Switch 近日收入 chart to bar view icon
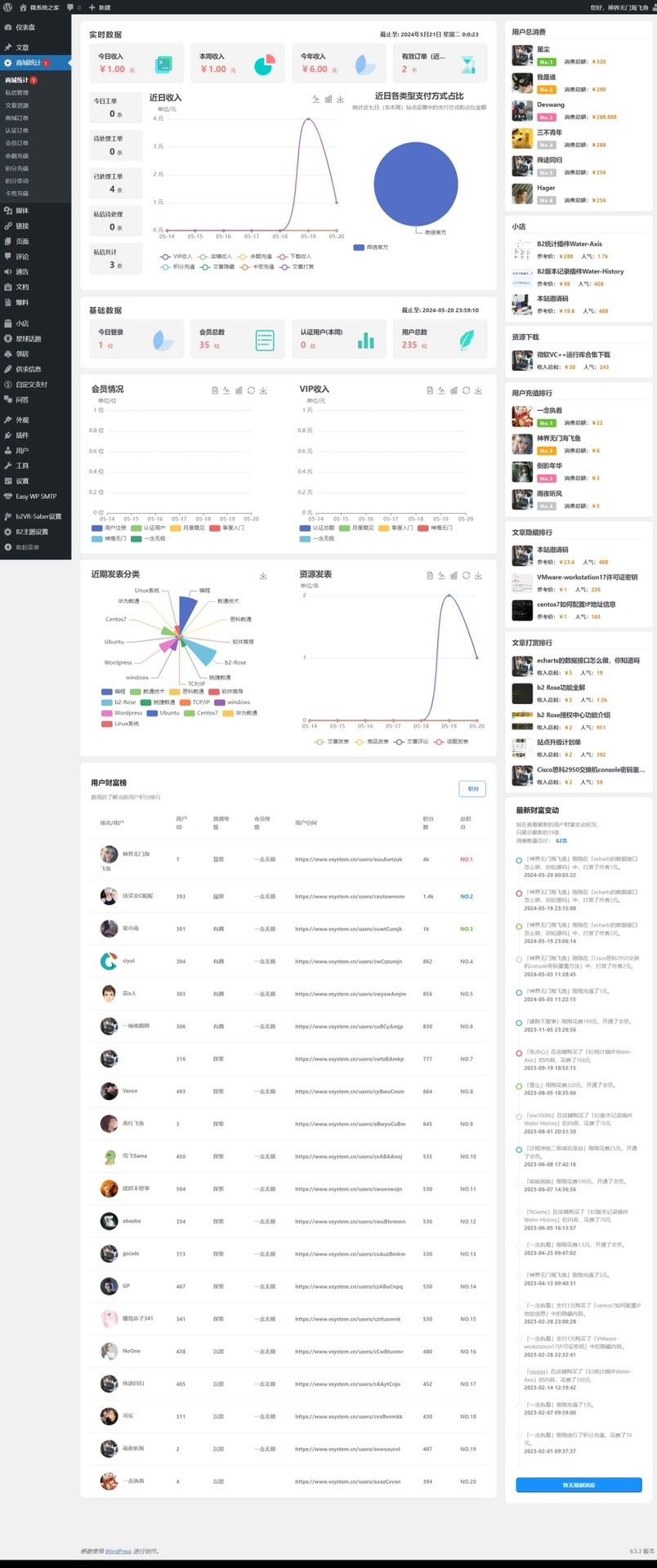The height and width of the screenshot is (1568, 657). click(x=328, y=99)
